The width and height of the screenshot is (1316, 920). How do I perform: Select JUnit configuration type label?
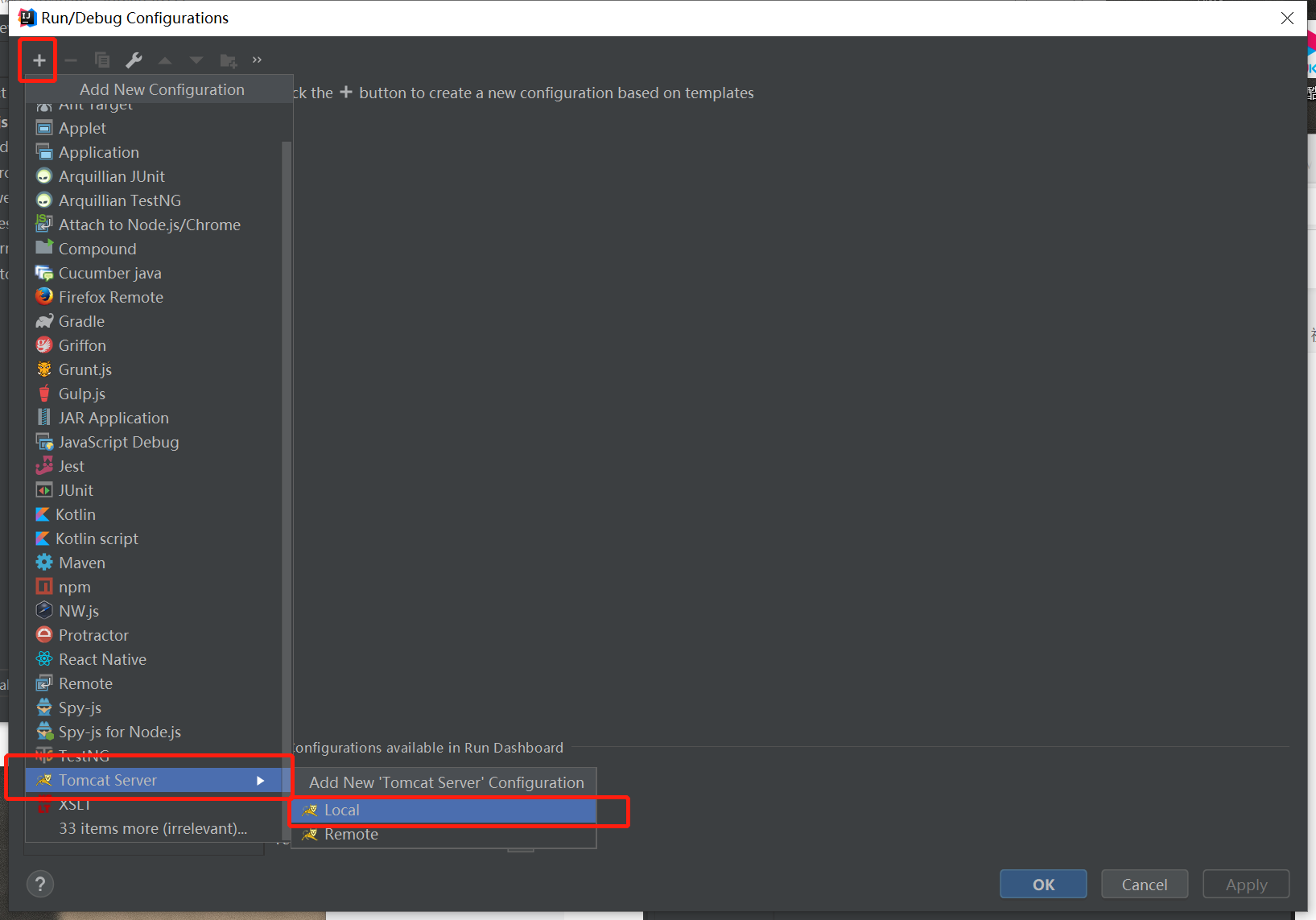coord(76,490)
